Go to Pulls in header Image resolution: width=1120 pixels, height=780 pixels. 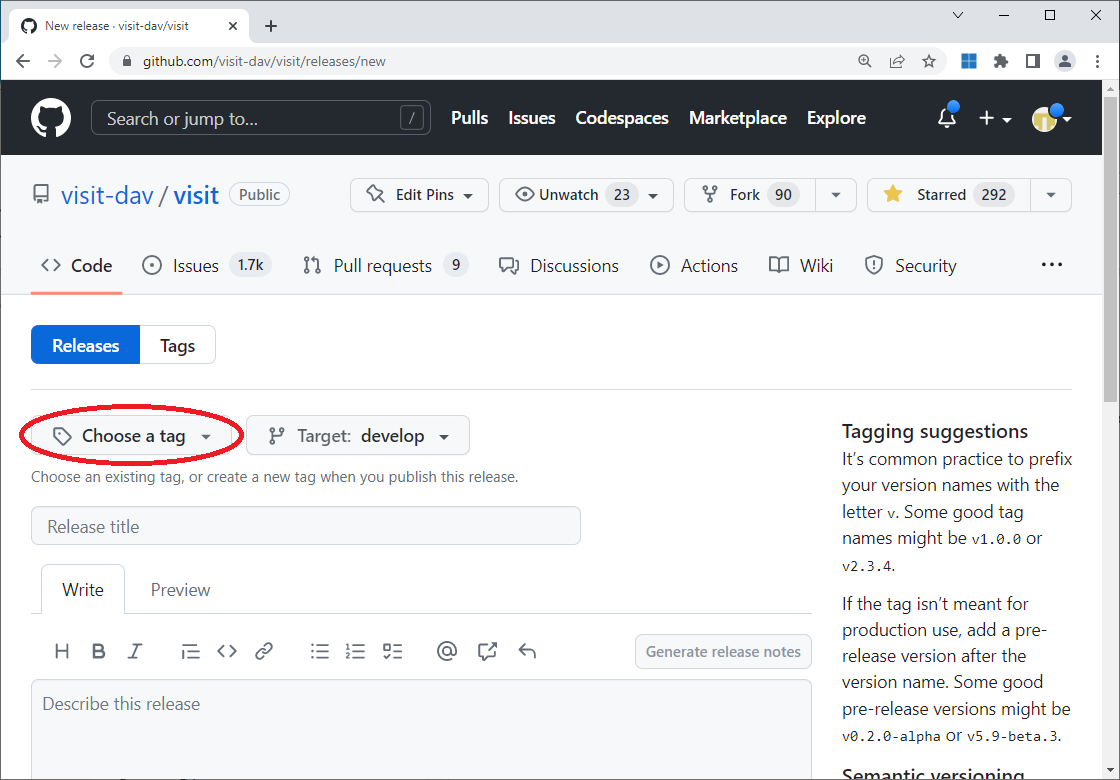click(469, 118)
